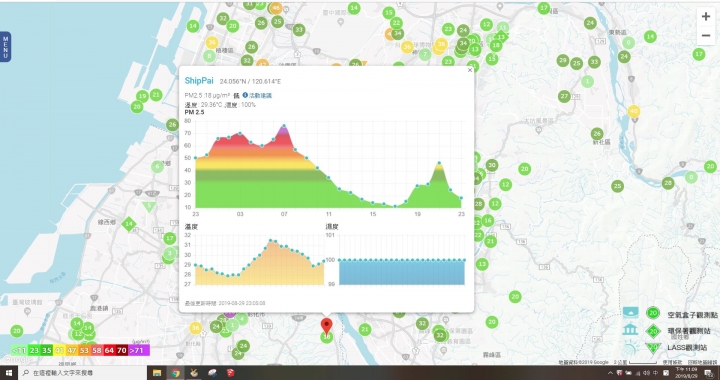Open the Windows Start menu

[x=9, y=373]
